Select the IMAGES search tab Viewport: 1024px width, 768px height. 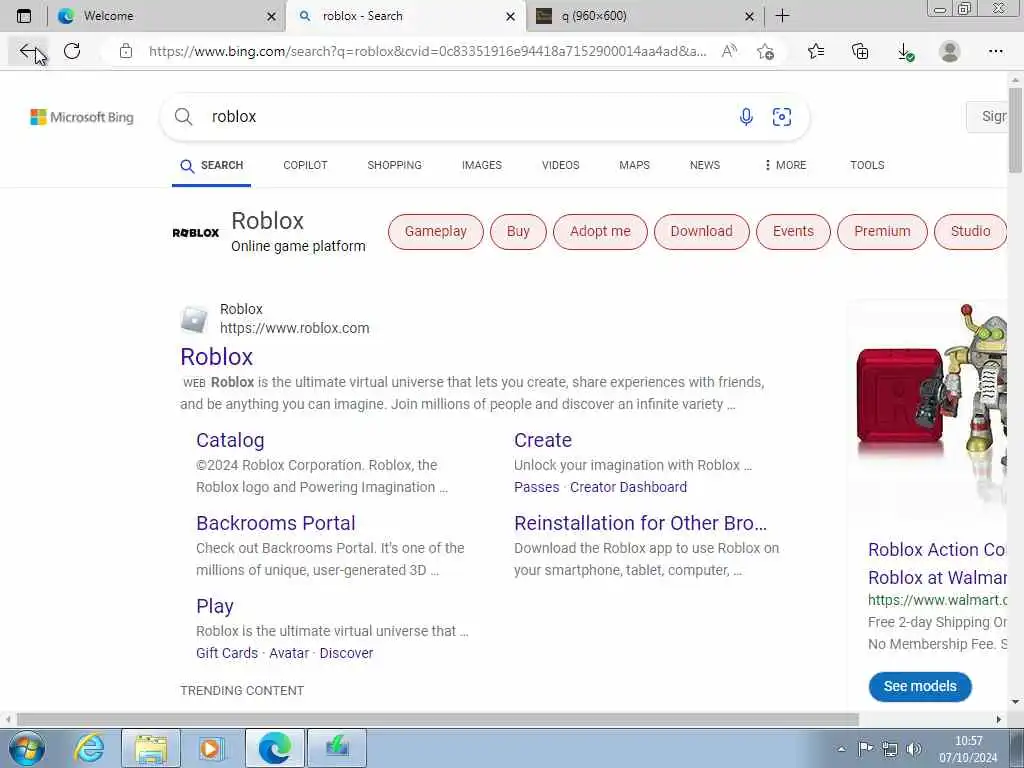482,165
